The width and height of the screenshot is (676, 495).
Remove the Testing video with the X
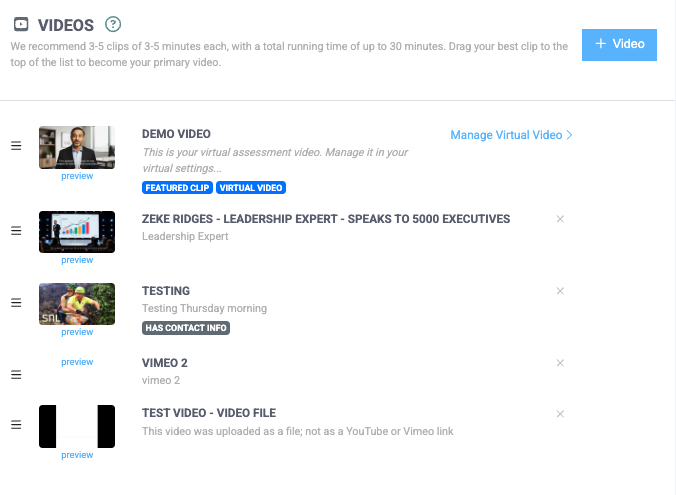560,291
